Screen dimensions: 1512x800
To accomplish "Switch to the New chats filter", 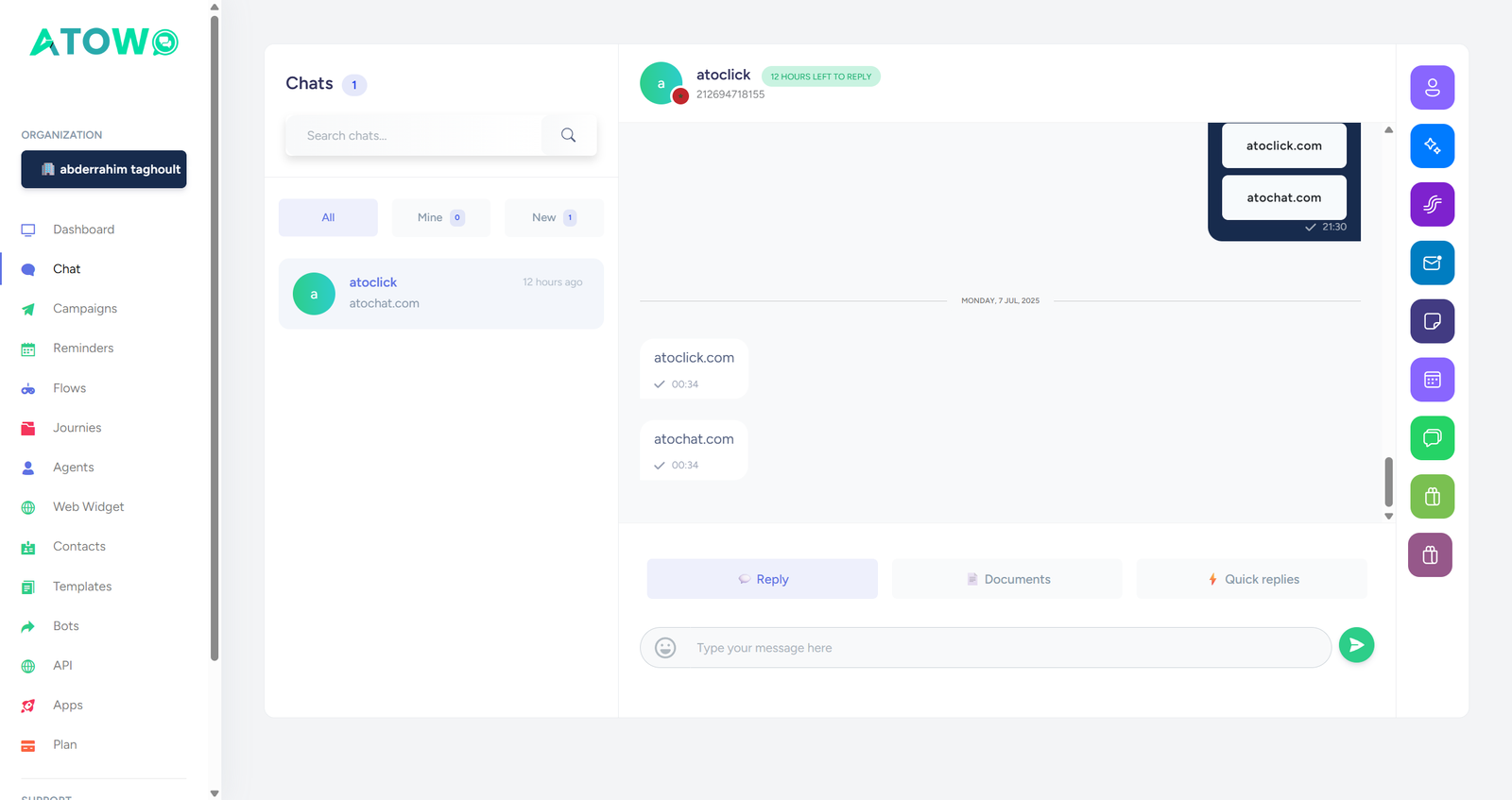I will tap(554, 217).
